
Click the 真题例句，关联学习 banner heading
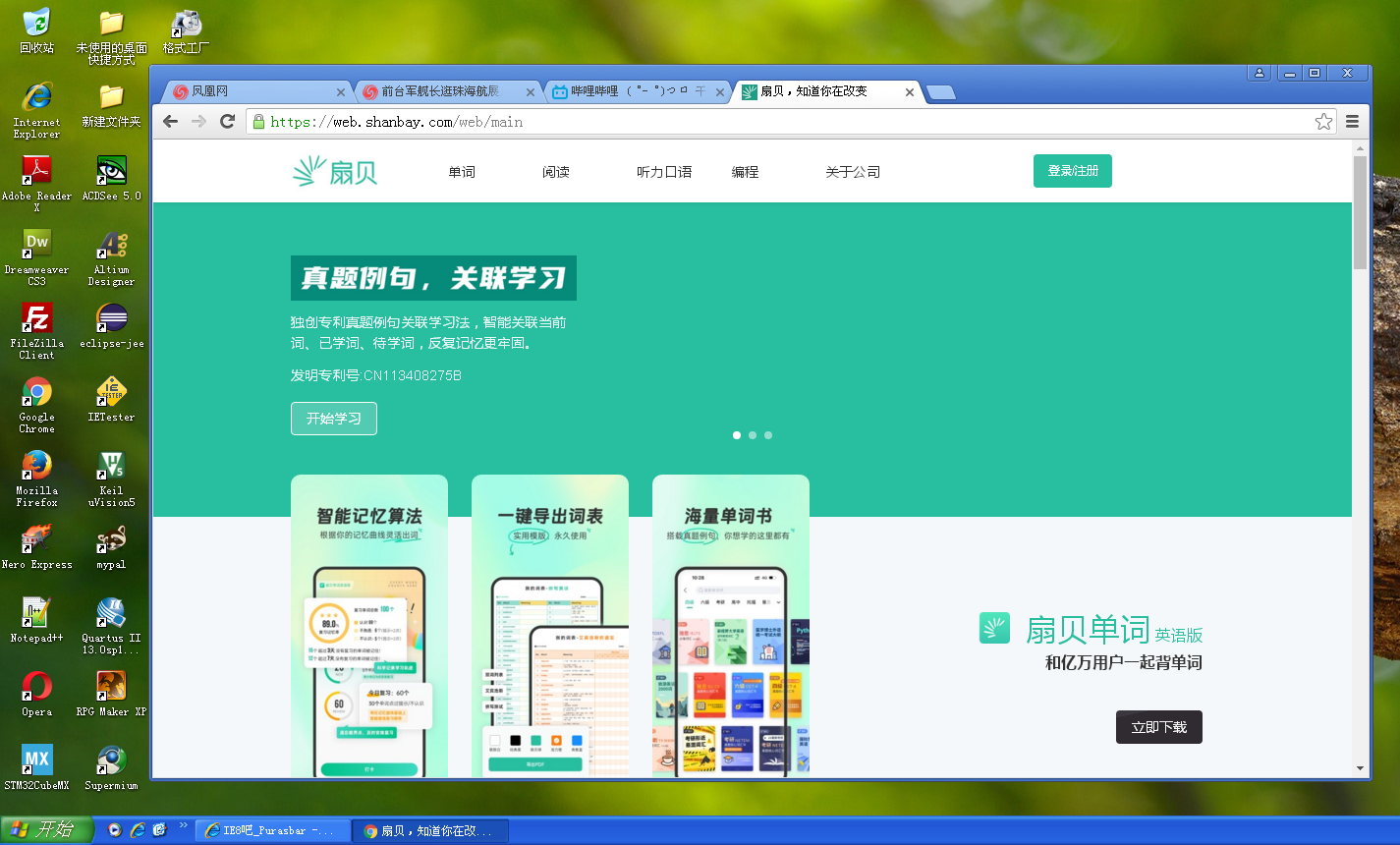(433, 278)
